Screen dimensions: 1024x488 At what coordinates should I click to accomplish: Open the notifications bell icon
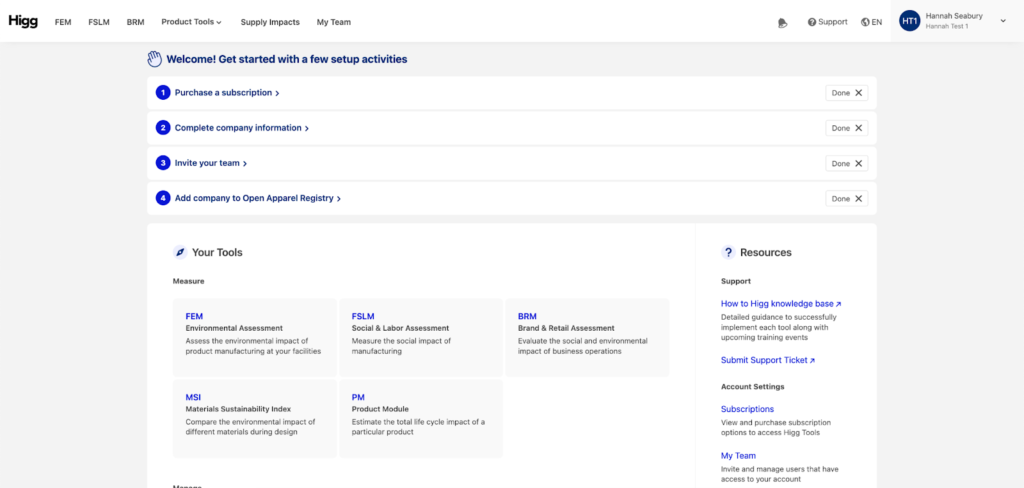782,22
